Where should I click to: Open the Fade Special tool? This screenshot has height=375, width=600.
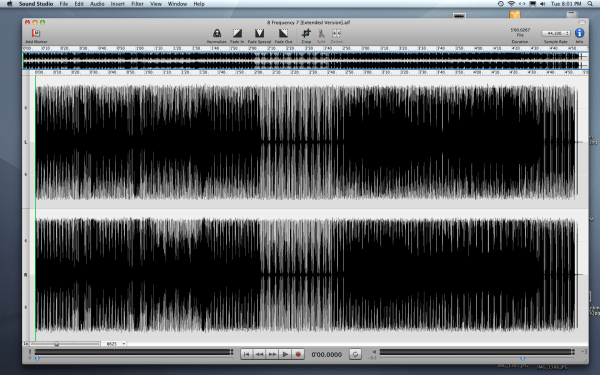(x=259, y=33)
